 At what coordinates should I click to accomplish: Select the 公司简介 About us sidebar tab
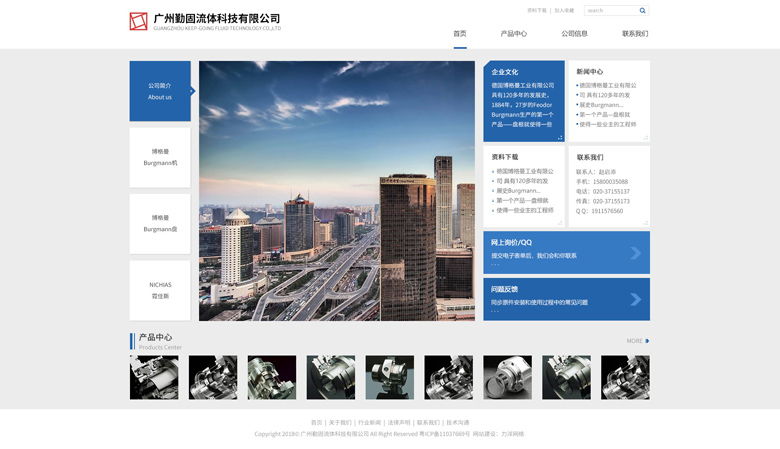pos(160,91)
